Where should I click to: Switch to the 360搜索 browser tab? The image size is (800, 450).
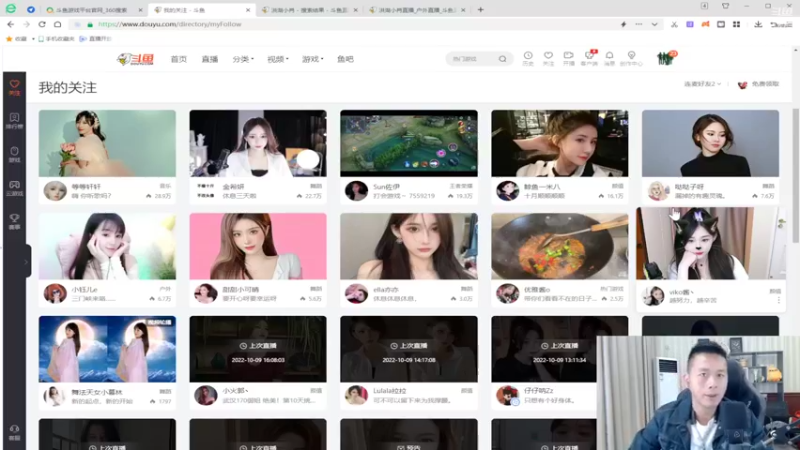93,10
